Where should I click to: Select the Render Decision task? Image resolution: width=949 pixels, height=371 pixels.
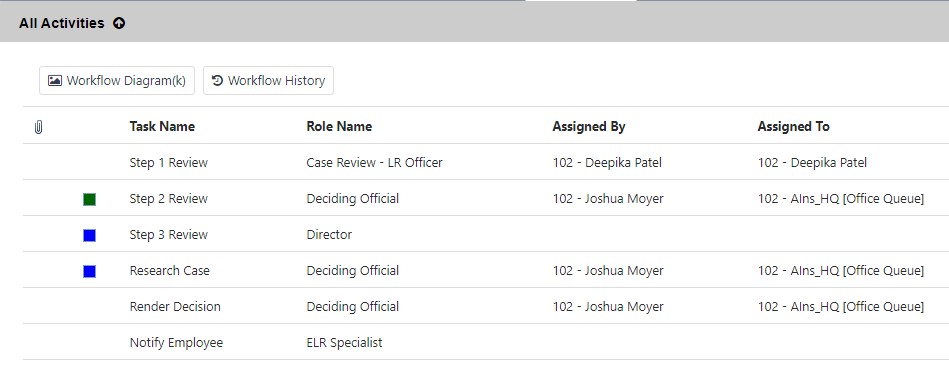pos(175,306)
